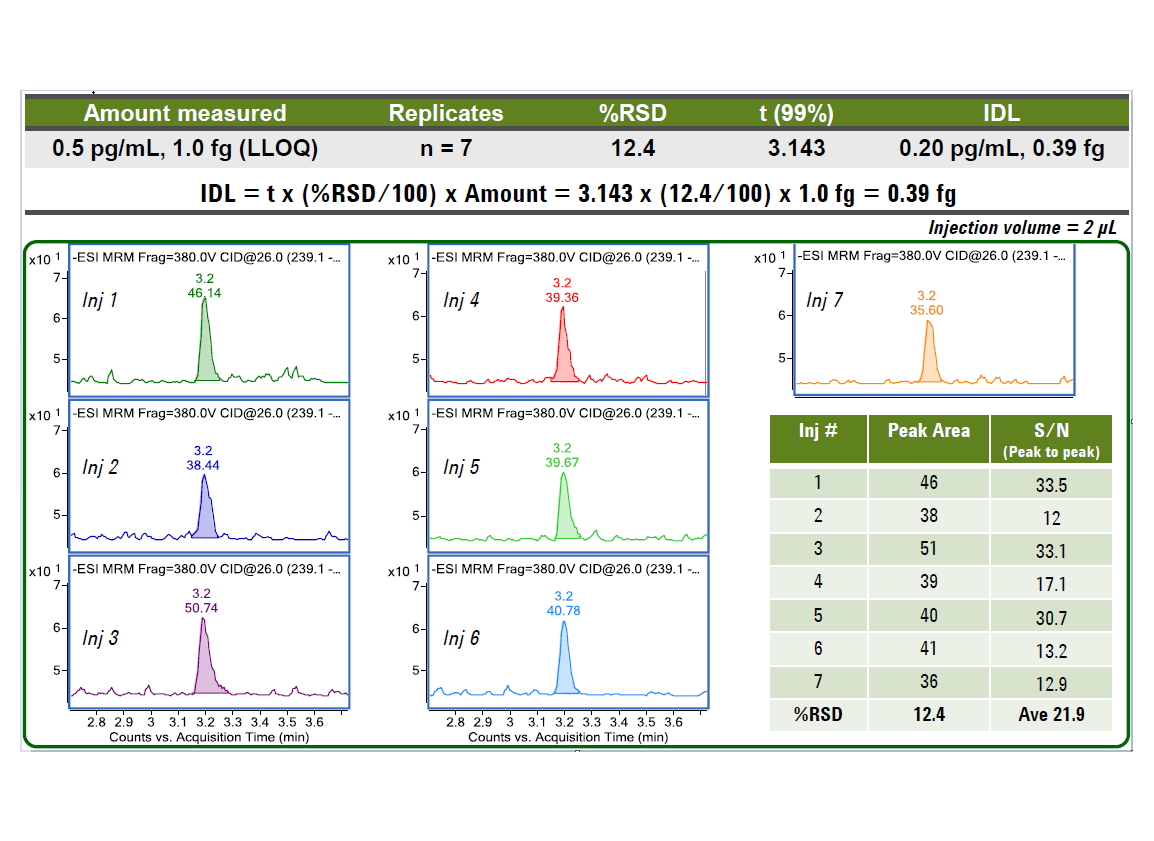Click the peak label '35.60'
The height and width of the screenshot is (841, 1154).
927,310
